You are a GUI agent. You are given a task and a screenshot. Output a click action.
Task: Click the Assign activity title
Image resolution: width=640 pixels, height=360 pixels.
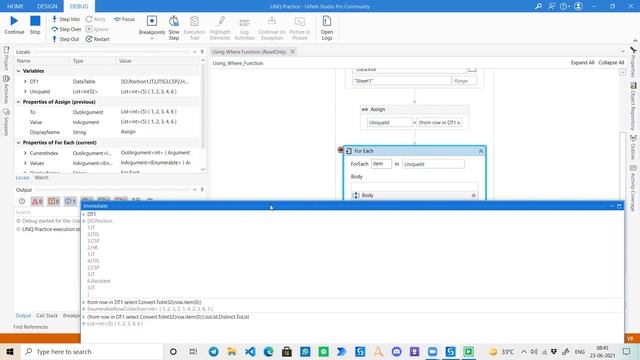pos(378,109)
